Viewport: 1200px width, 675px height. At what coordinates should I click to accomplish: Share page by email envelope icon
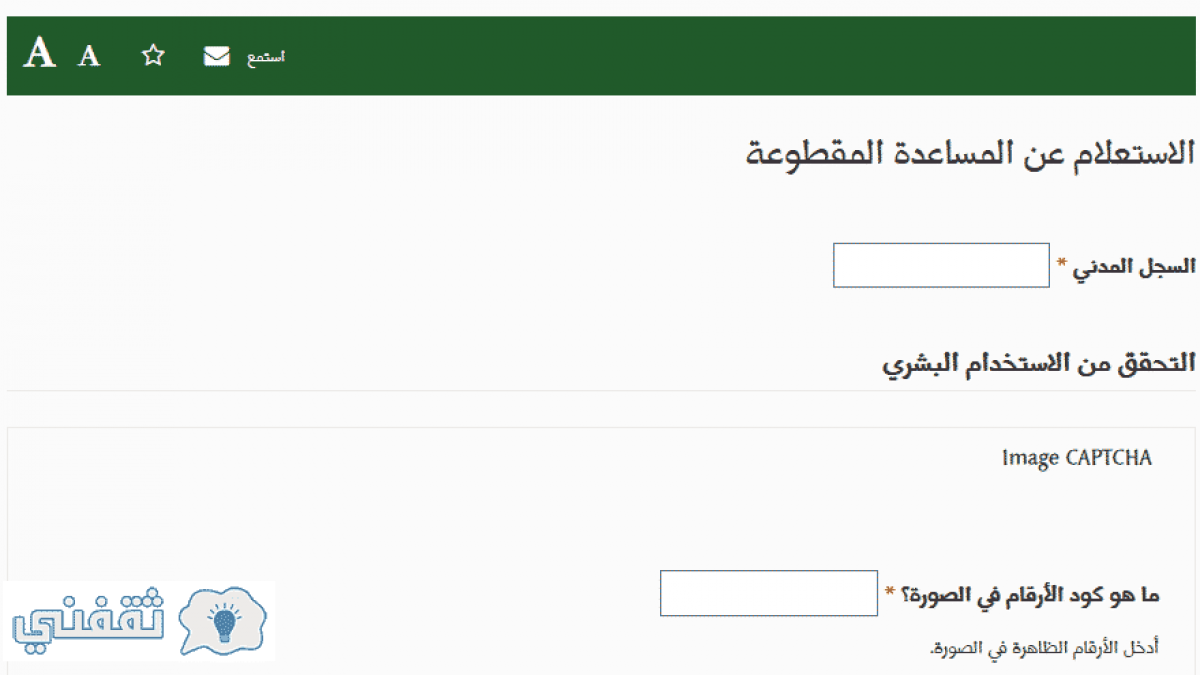coord(216,56)
